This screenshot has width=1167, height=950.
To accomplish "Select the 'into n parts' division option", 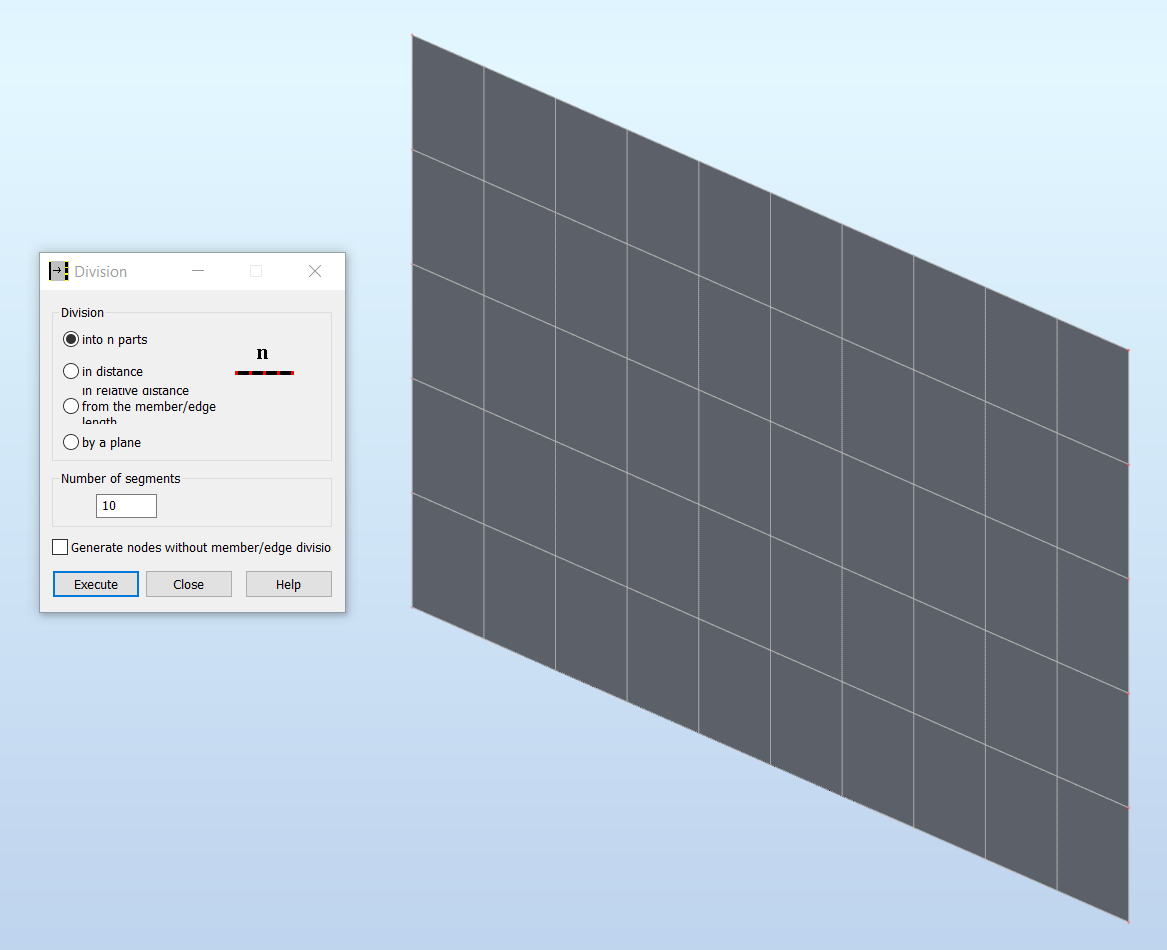I will pos(71,339).
